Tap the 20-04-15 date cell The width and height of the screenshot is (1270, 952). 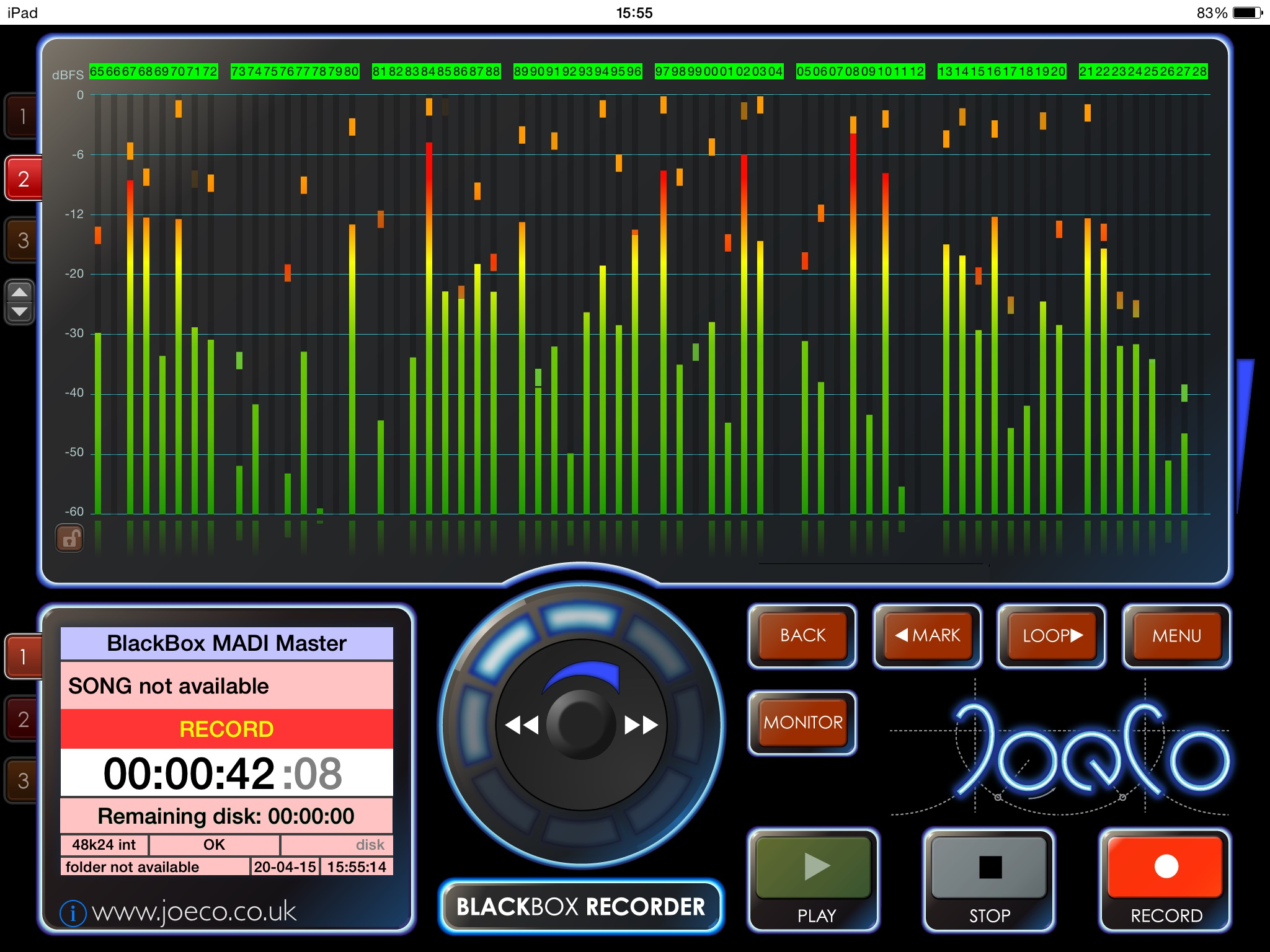pos(285,866)
